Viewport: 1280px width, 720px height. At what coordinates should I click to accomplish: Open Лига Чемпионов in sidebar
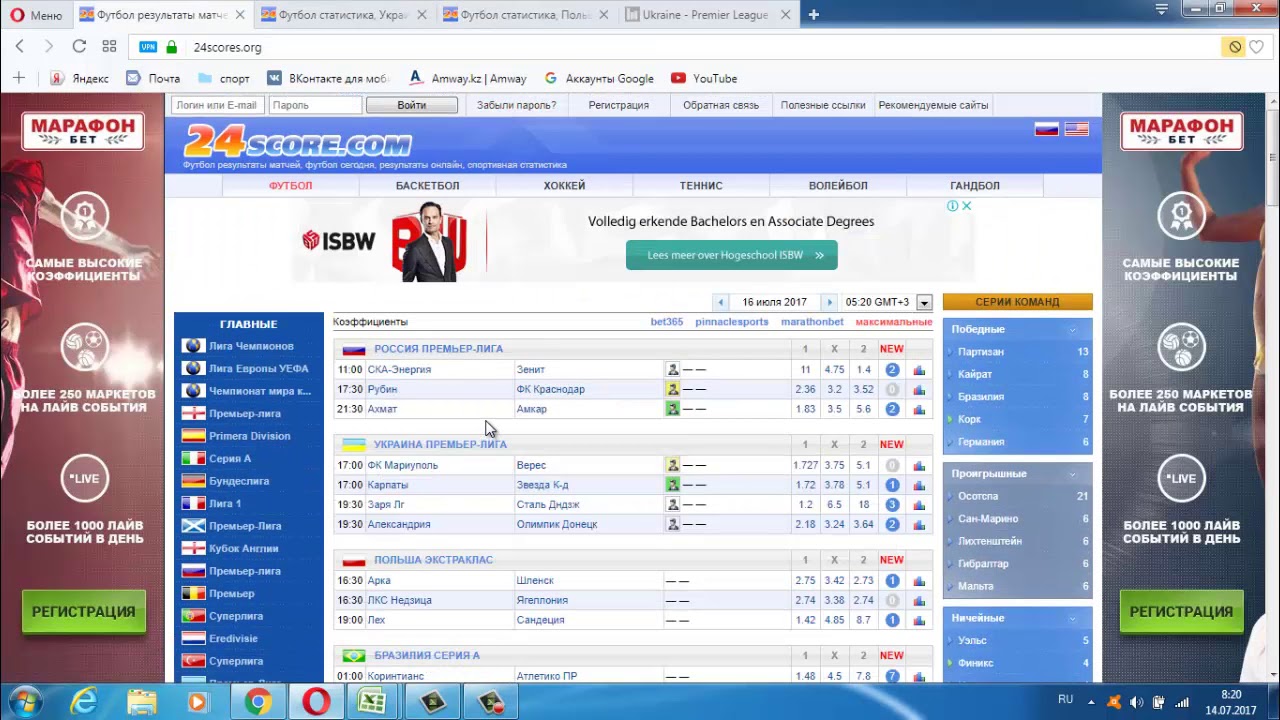coord(250,346)
